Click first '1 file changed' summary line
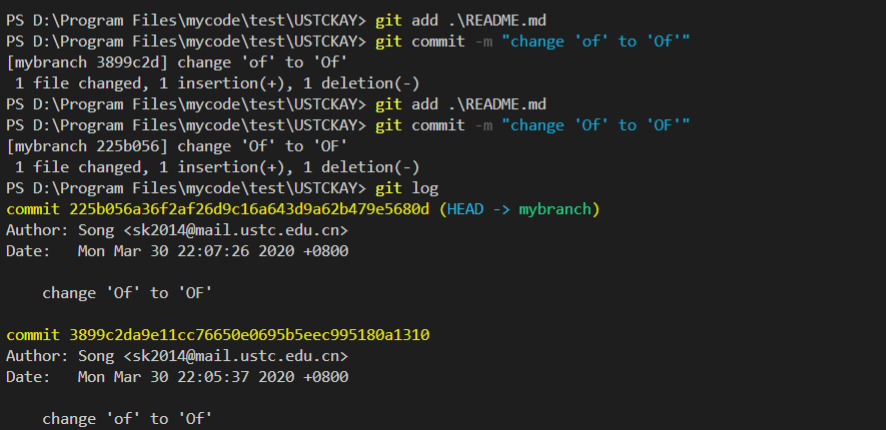This screenshot has height=430, width=886. pyautogui.click(x=217, y=84)
